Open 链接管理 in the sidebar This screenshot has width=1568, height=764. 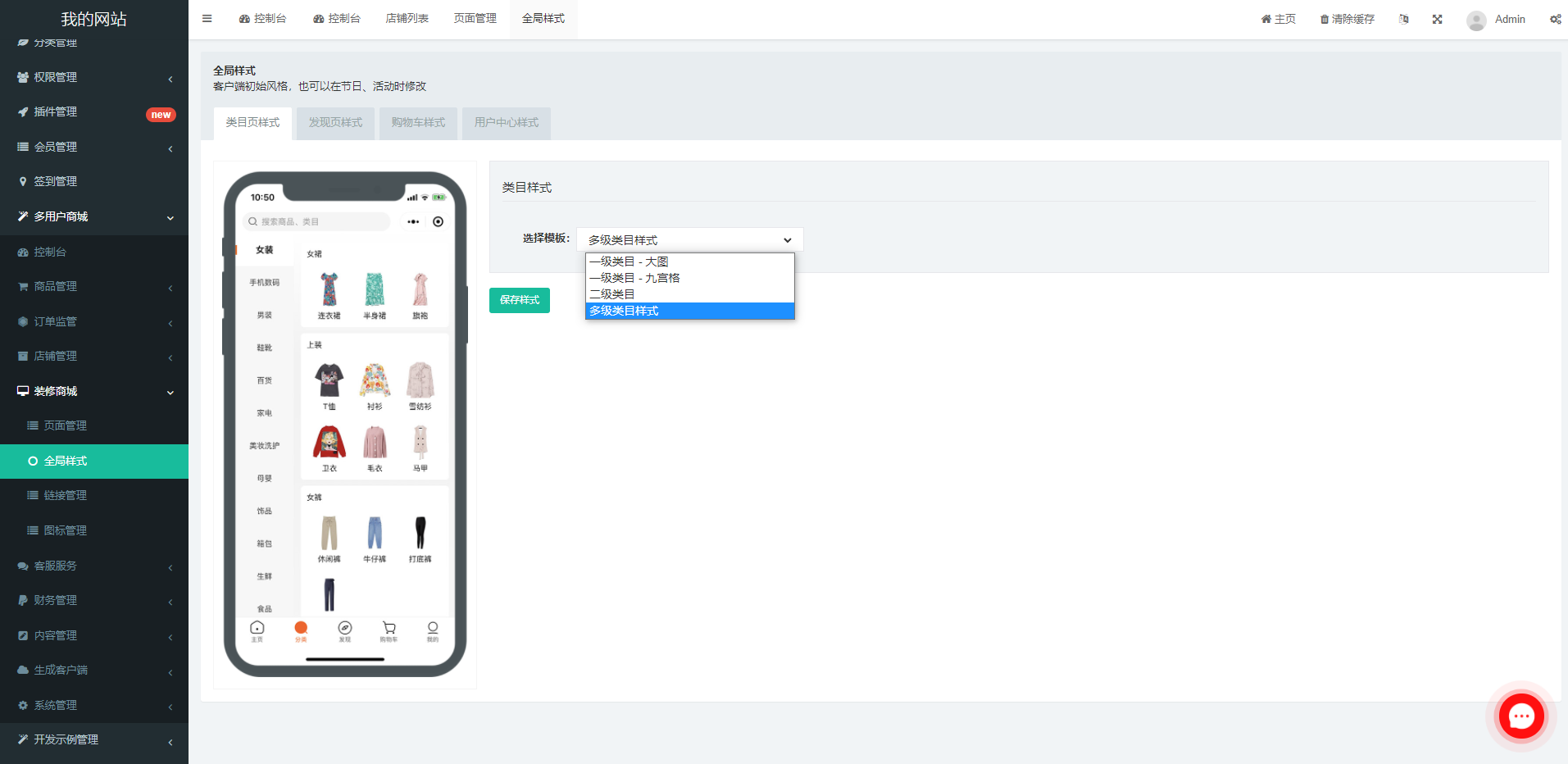[66, 494]
